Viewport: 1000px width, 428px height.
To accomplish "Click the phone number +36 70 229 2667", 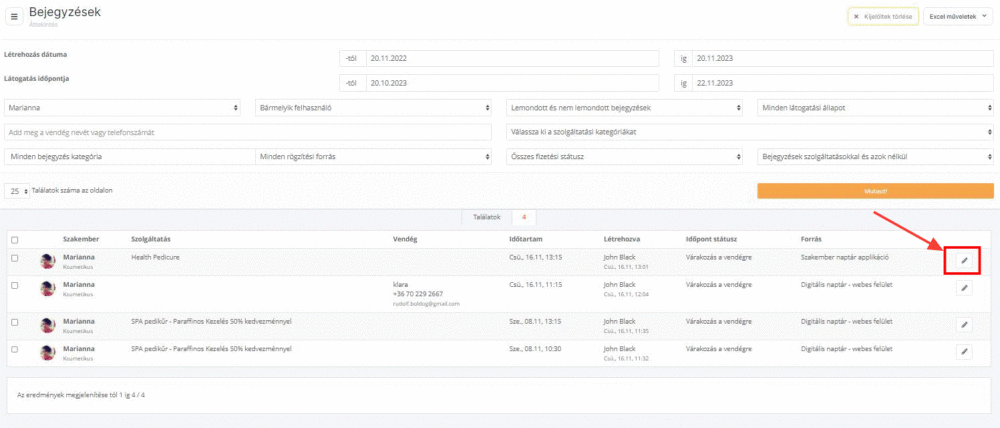I will 418,294.
